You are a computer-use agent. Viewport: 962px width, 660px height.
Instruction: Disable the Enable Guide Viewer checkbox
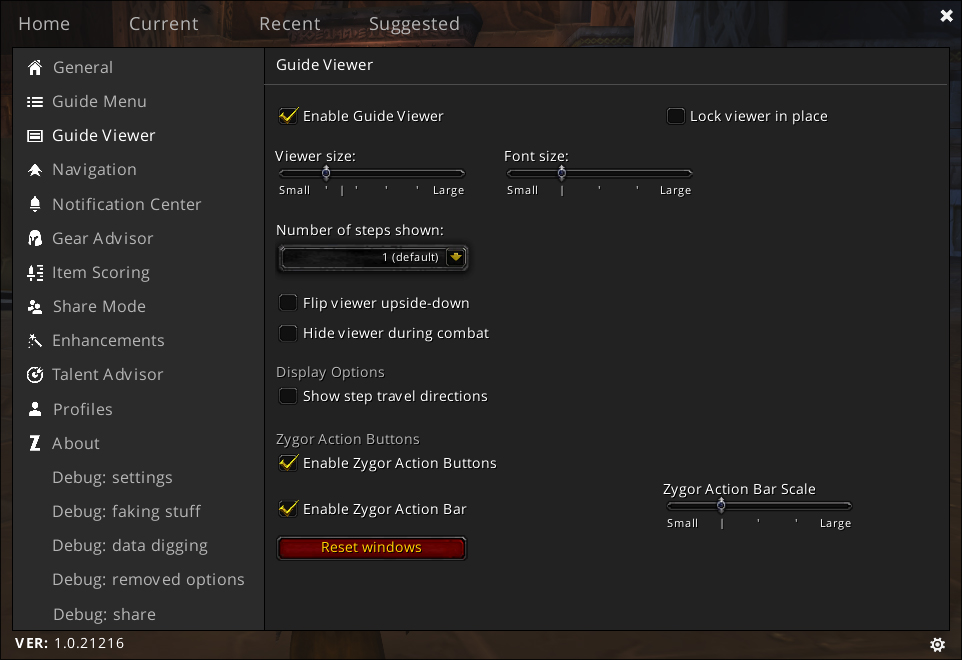coord(288,115)
